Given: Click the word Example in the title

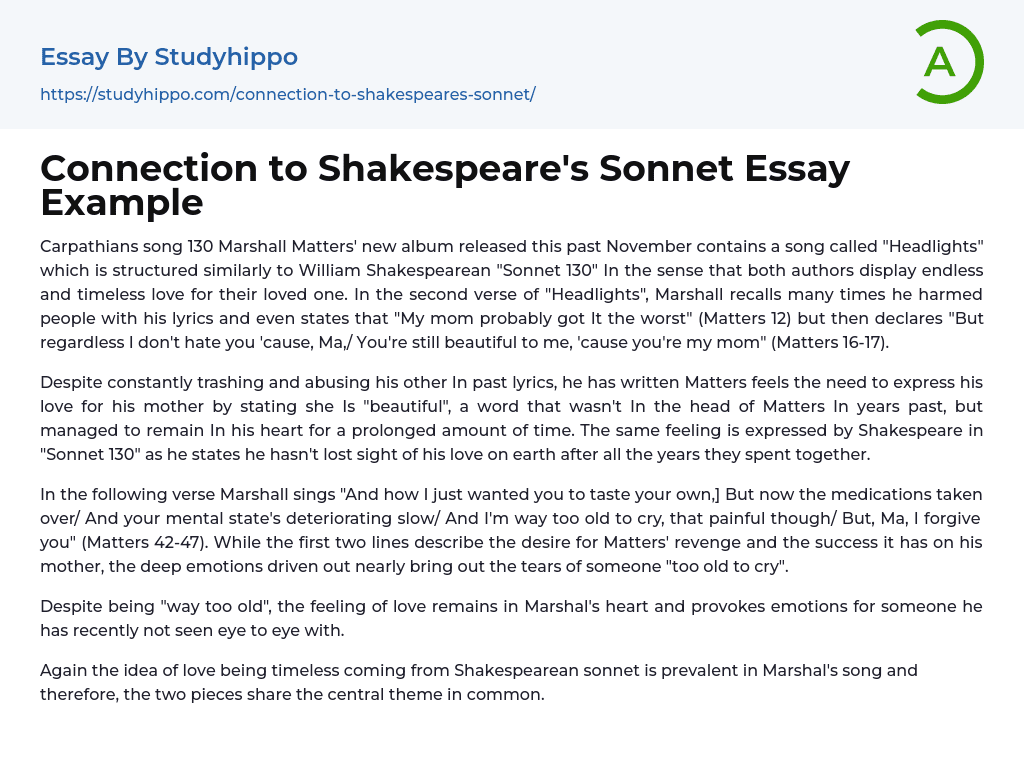Looking at the screenshot, I should pyautogui.click(x=122, y=202).
